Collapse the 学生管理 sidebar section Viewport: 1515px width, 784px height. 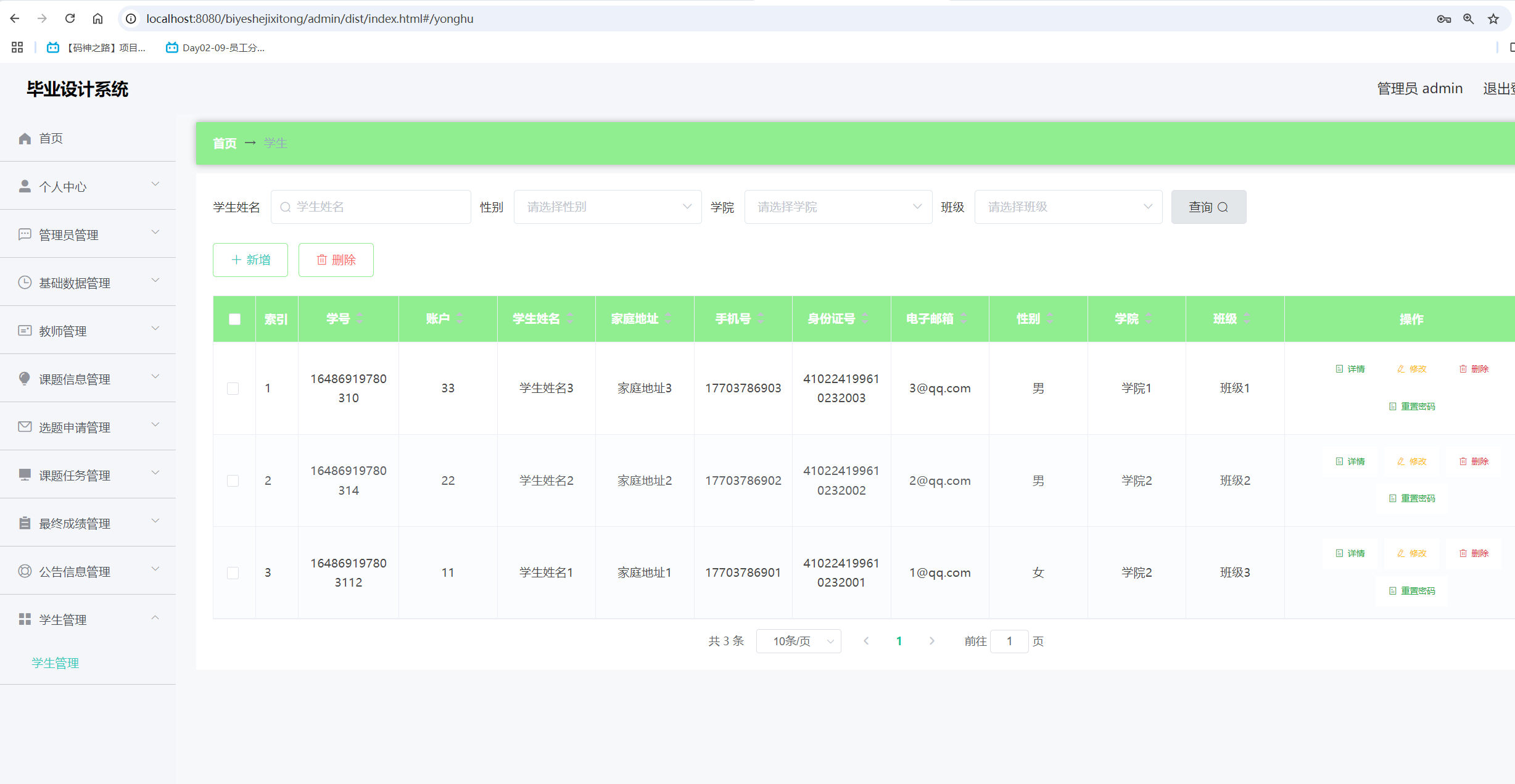[x=88, y=619]
